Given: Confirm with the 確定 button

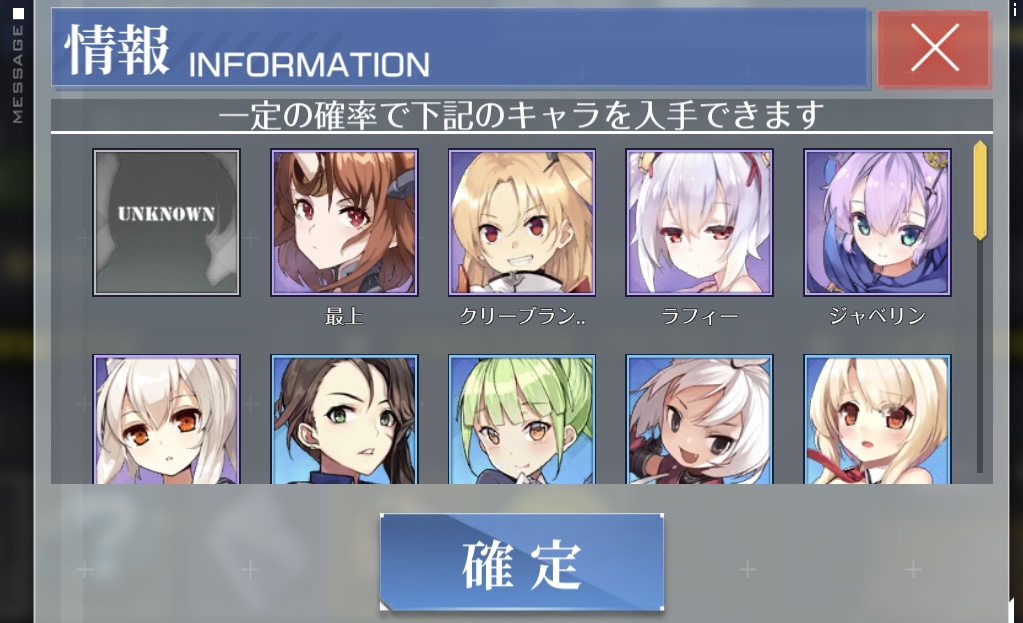Looking at the screenshot, I should pos(522,562).
